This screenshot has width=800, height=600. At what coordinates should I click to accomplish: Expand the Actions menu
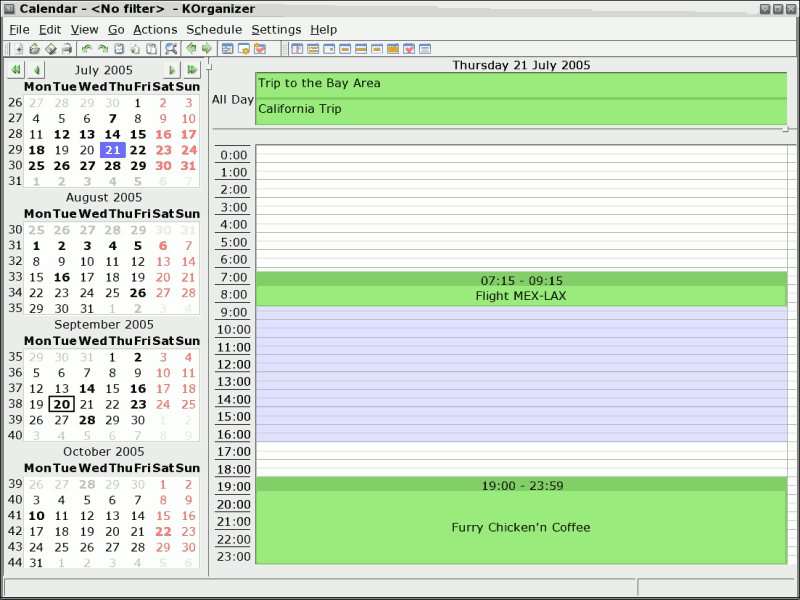click(155, 30)
